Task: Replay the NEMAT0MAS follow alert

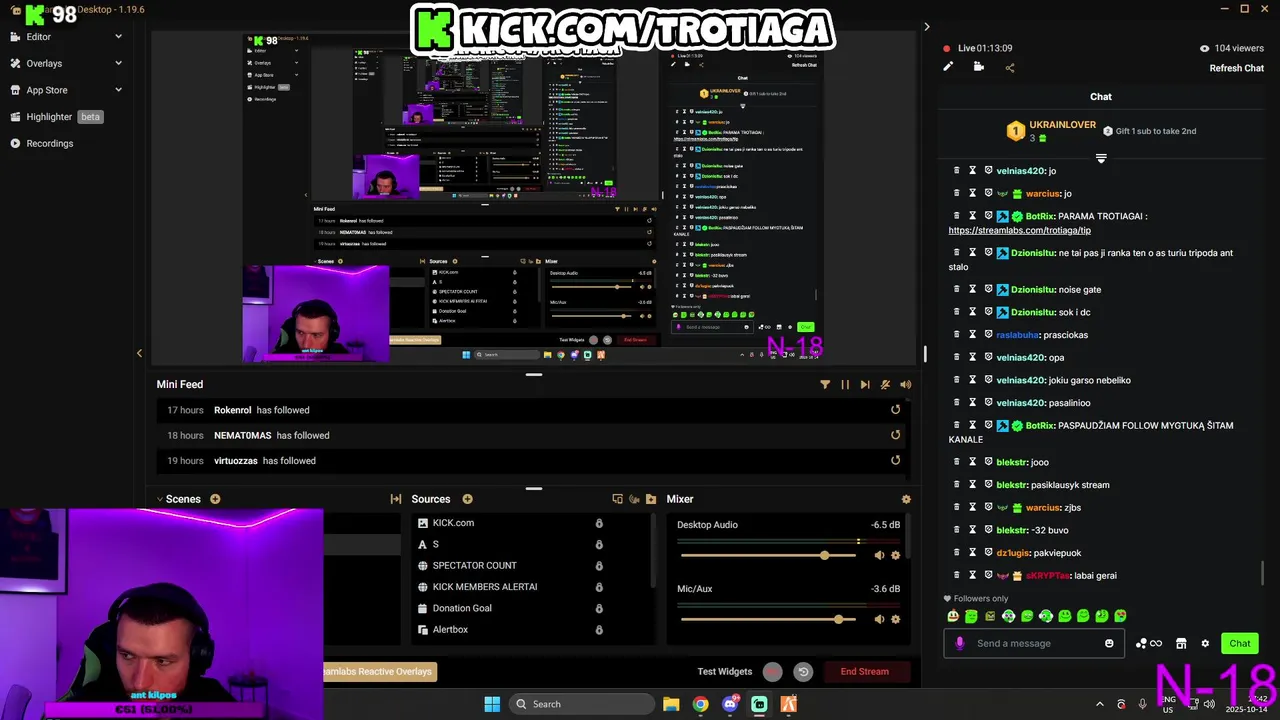Action: pyautogui.click(x=895, y=435)
